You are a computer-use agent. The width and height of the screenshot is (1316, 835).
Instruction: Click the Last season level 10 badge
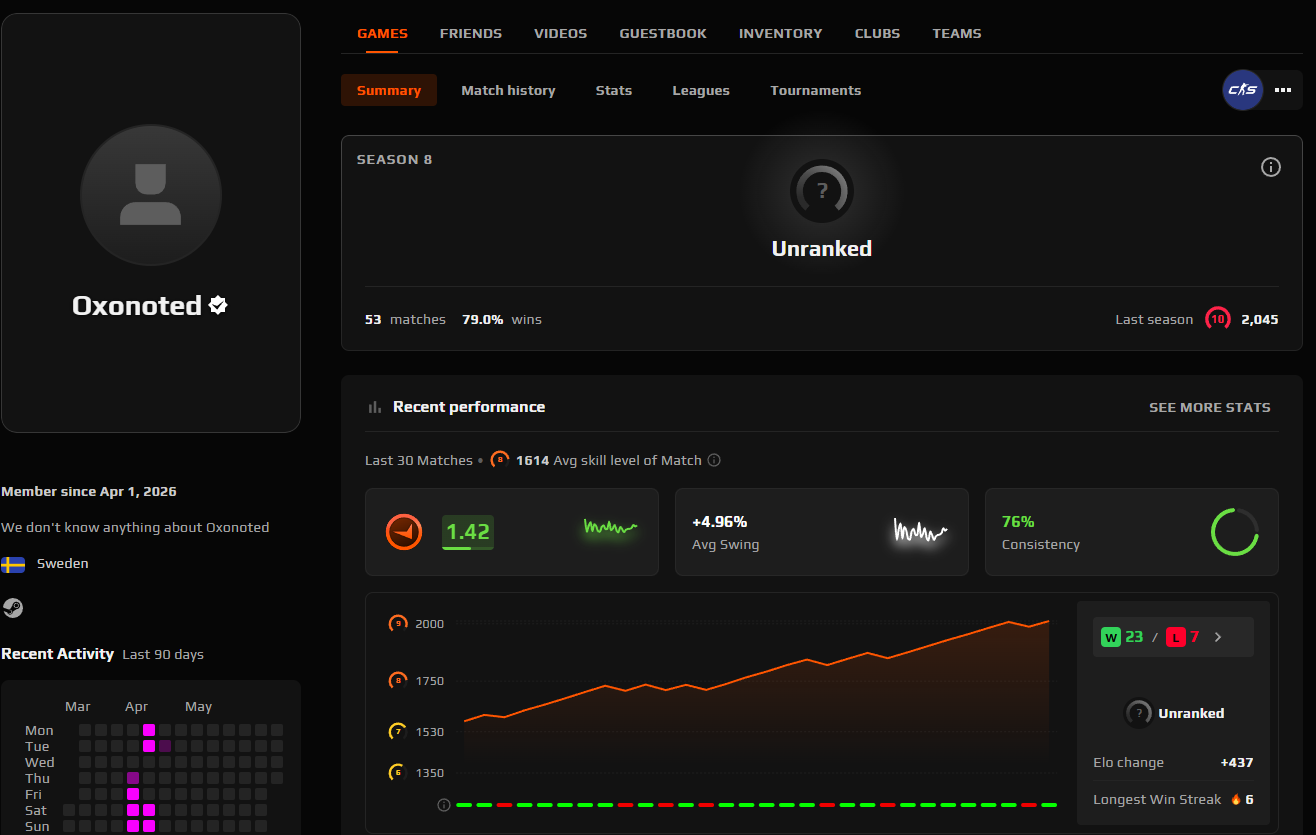point(1217,319)
